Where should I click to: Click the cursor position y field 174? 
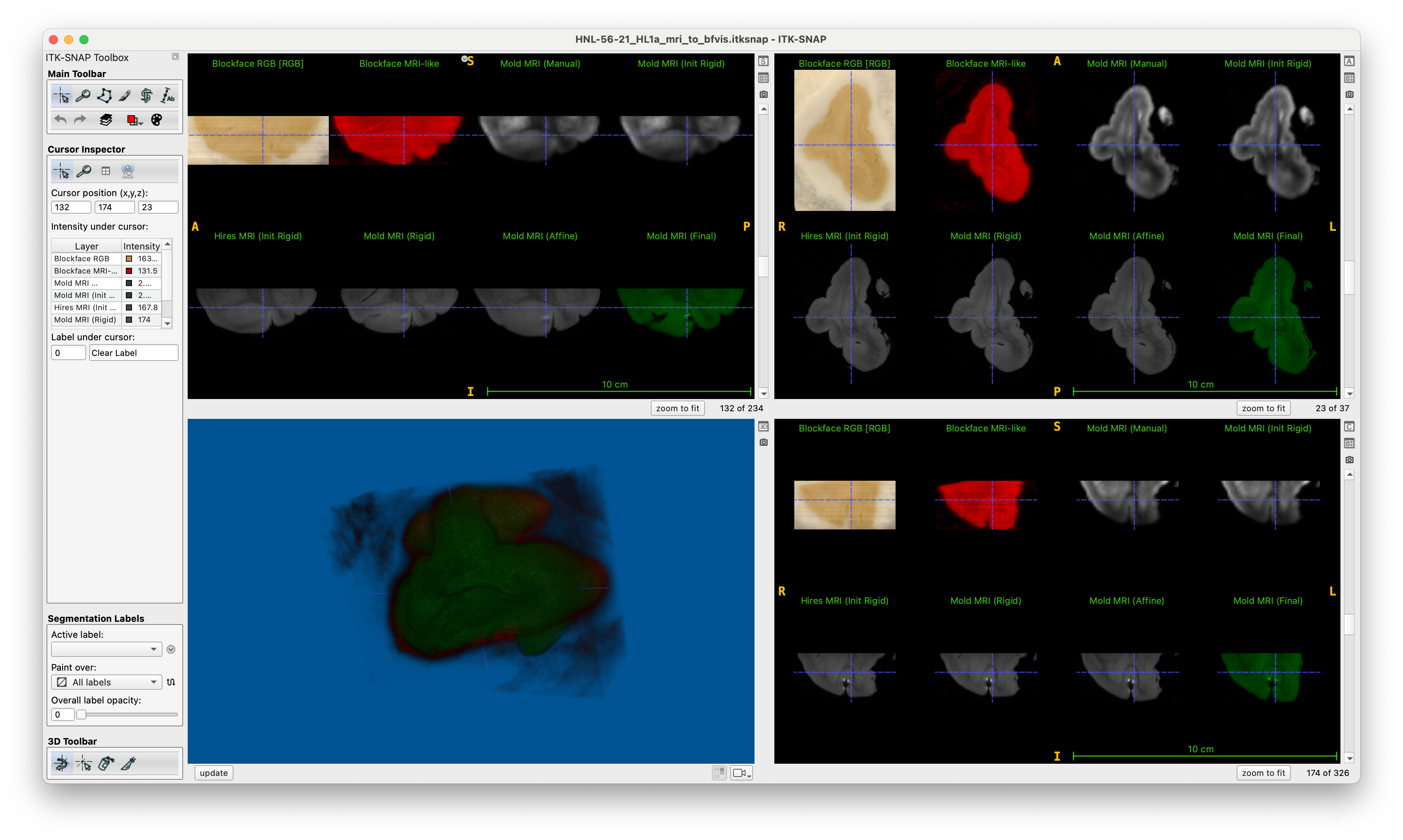coord(114,207)
